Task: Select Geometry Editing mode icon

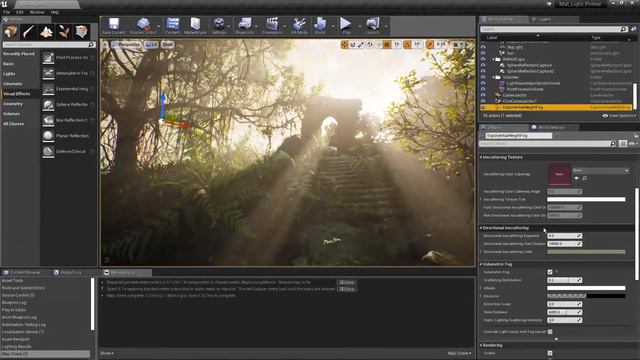Action: (81, 31)
